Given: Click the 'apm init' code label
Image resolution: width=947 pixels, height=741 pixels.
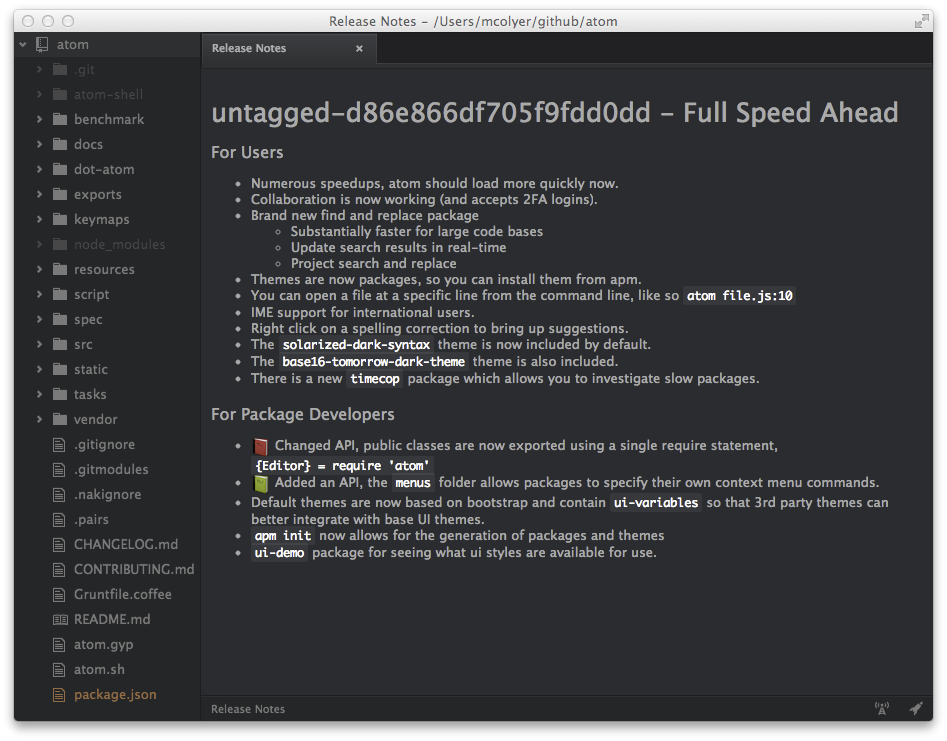Looking at the screenshot, I should 283,536.
